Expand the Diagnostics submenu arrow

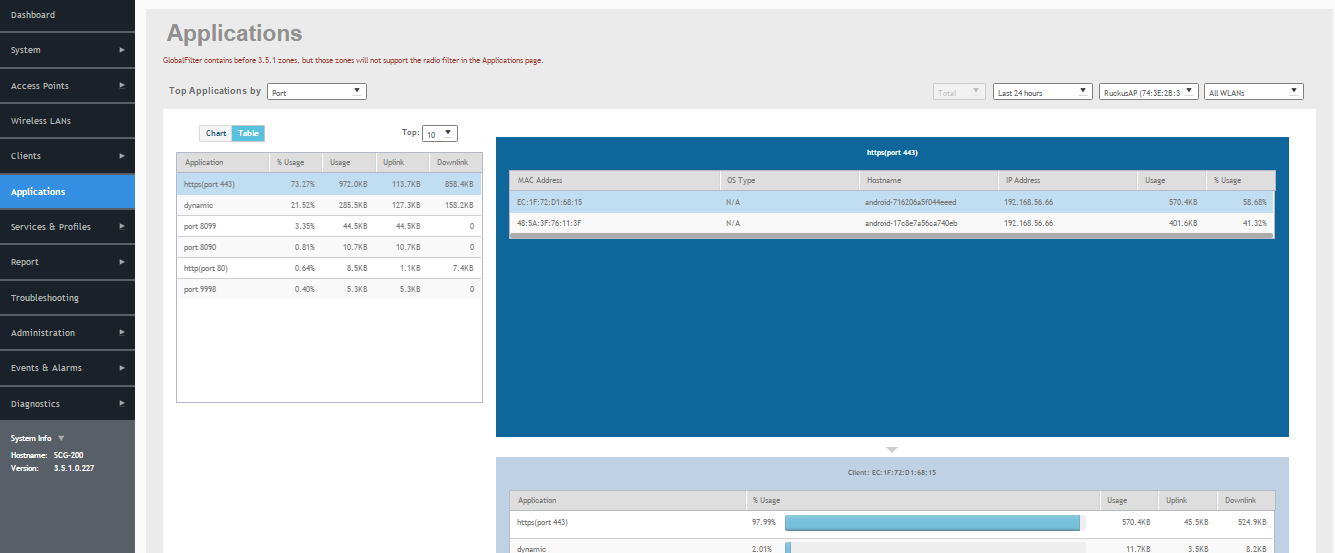(x=122, y=404)
